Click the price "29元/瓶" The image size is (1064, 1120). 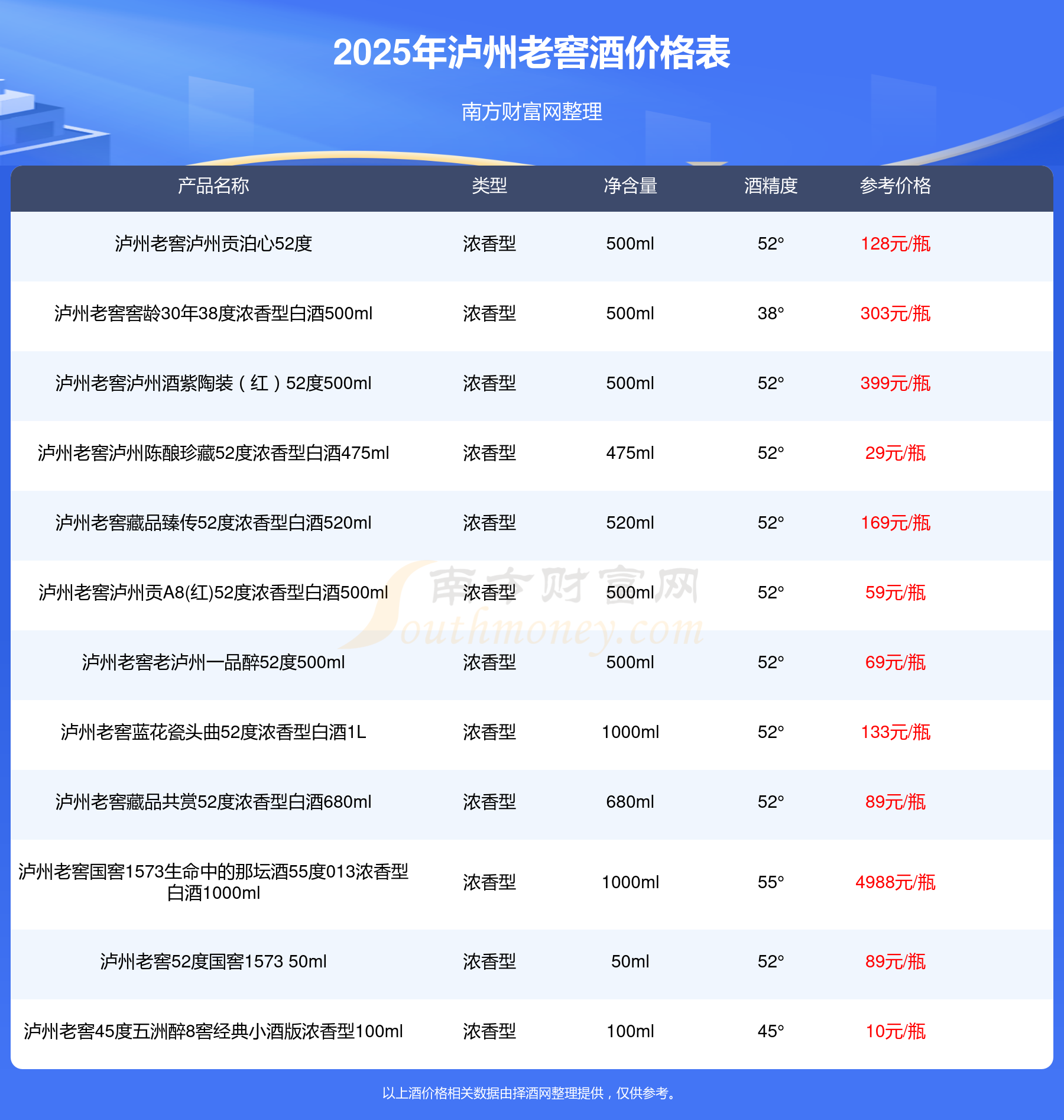[896, 453]
